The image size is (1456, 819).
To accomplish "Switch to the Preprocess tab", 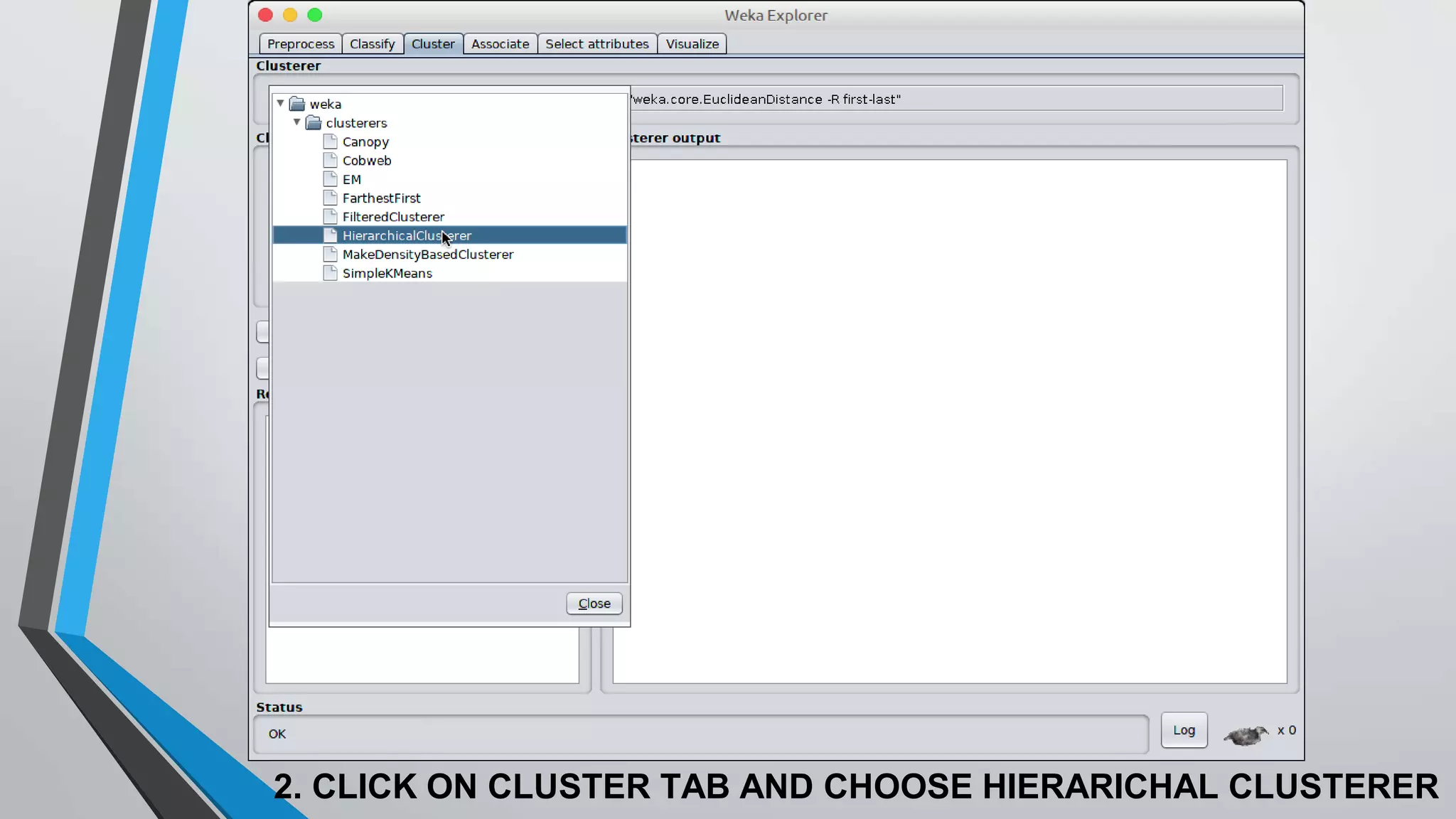I will pos(301,44).
